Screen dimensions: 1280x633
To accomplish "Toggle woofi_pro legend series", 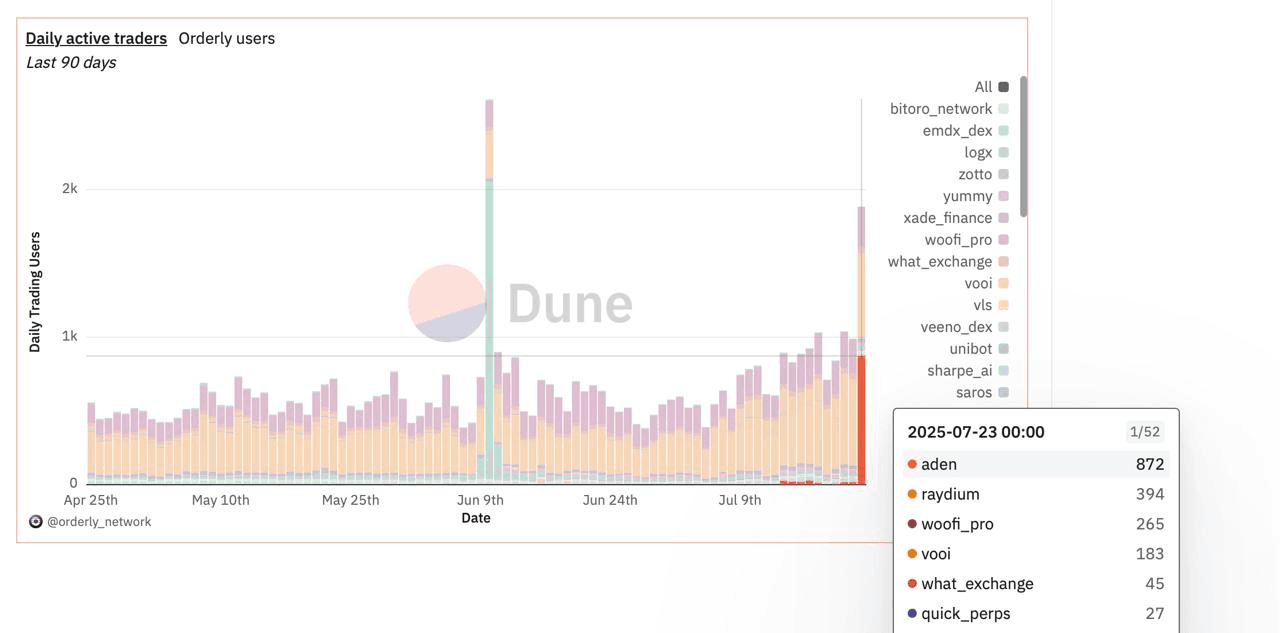I will pyautogui.click(x=967, y=240).
